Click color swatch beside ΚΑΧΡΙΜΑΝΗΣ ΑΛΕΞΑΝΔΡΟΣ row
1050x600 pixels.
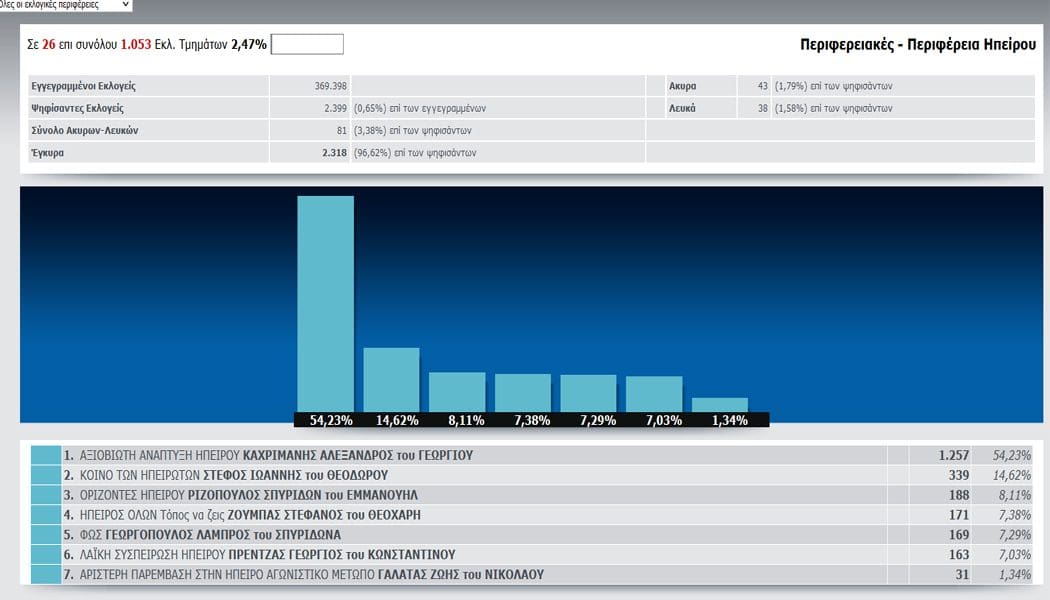(x=46, y=455)
